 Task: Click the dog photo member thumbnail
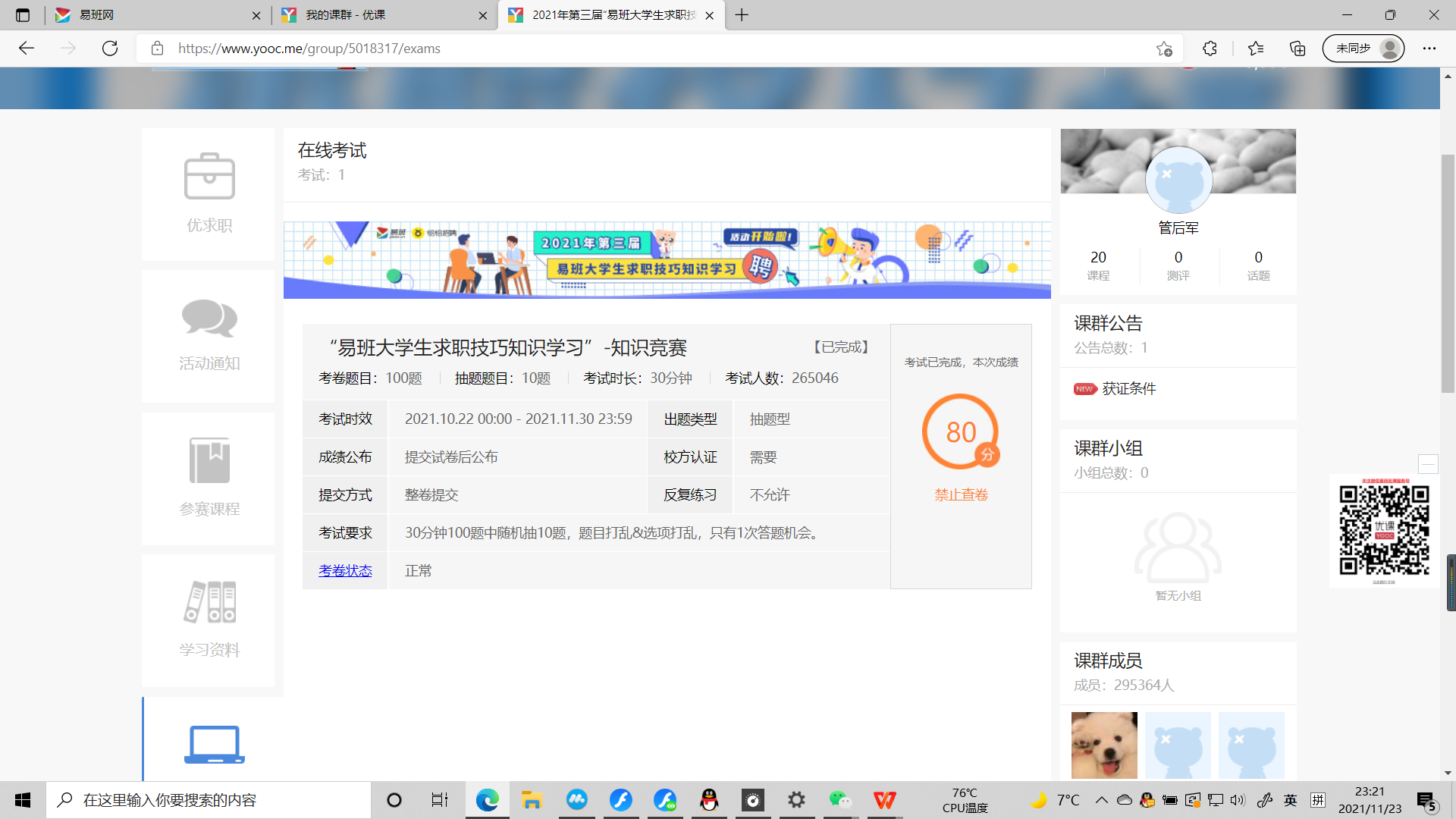click(1104, 745)
